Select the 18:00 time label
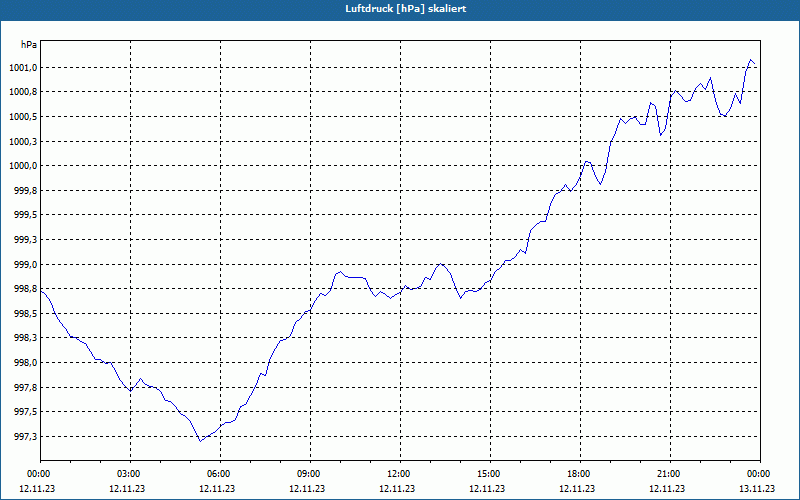 (x=580, y=474)
